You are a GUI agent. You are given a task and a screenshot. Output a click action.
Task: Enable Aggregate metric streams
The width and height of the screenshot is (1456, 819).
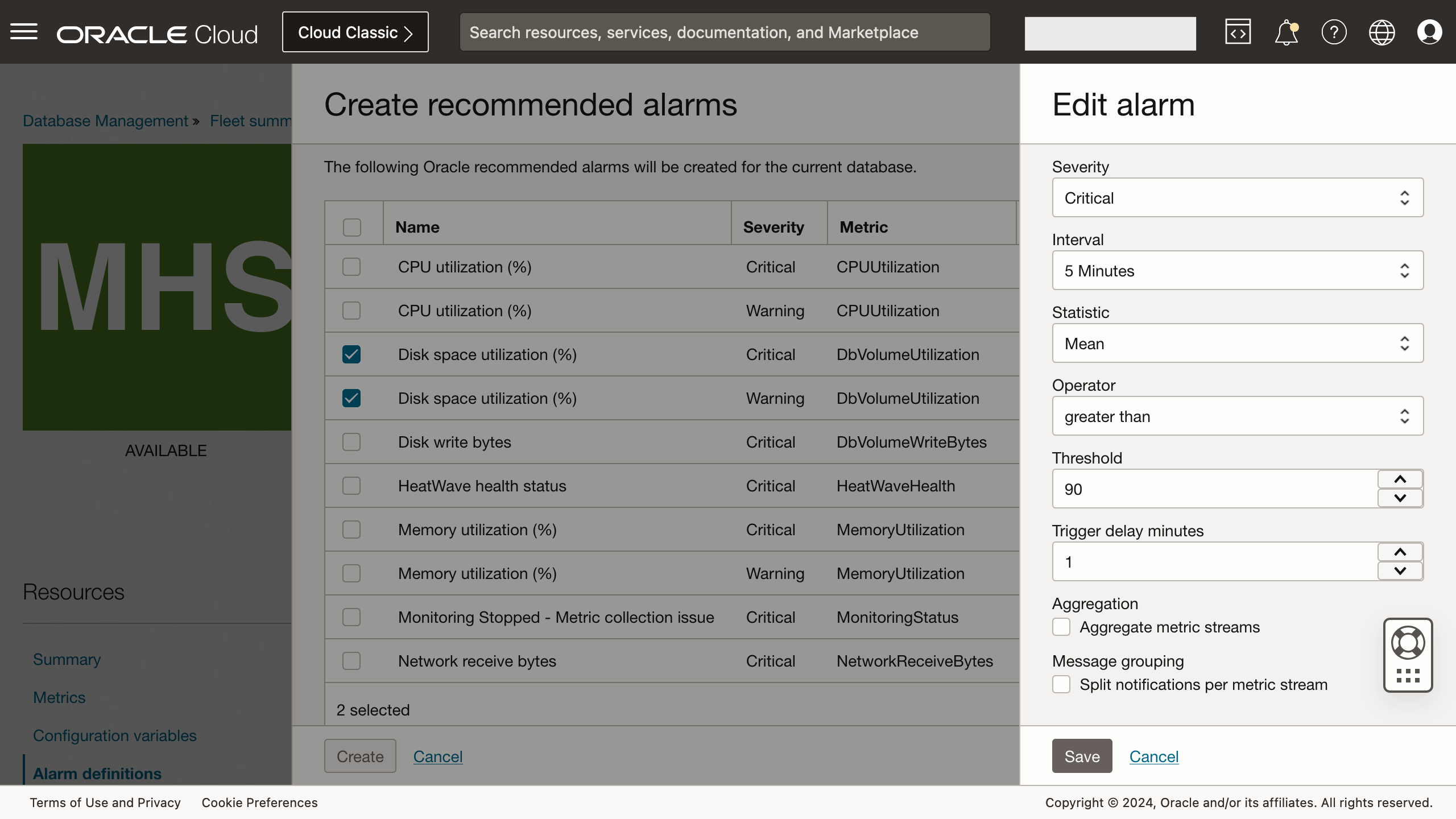pyautogui.click(x=1060, y=627)
